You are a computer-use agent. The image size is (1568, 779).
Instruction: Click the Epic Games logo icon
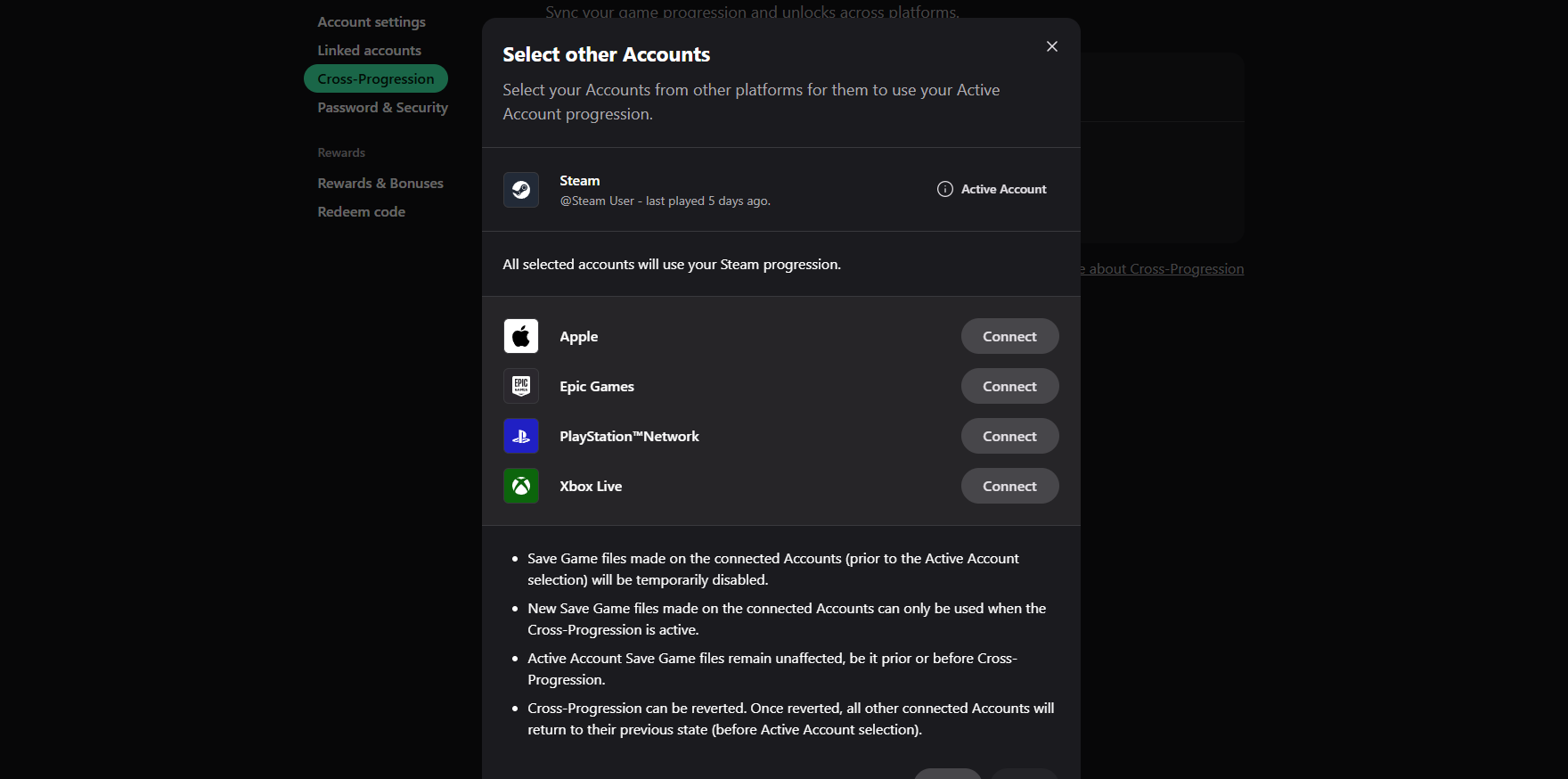(x=521, y=386)
